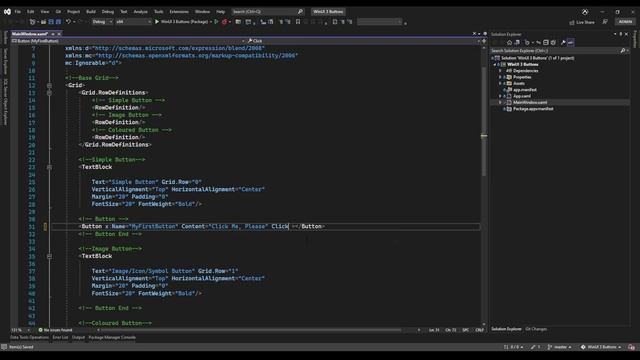Image resolution: width=640 pixels, height=360 pixels.
Task: Switch to the Solution Explorer bottom tab
Action: 506,329
